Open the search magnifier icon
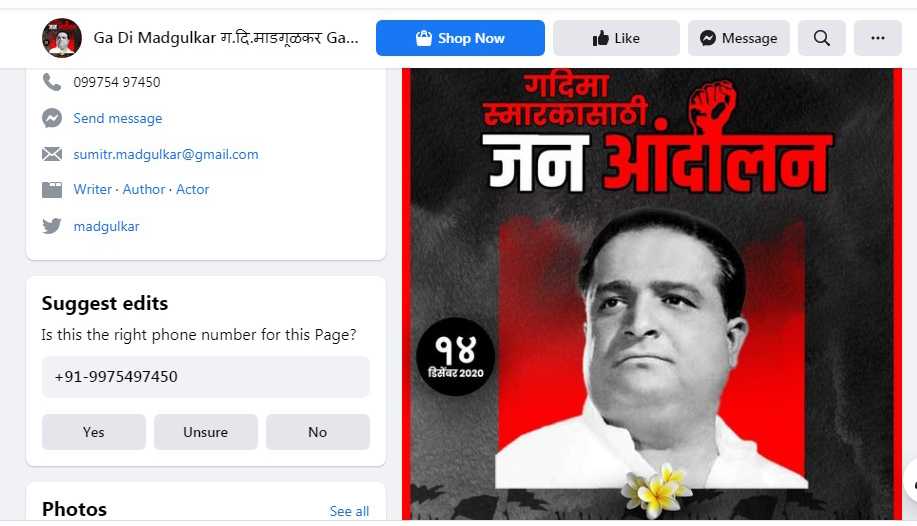 [x=821, y=38]
